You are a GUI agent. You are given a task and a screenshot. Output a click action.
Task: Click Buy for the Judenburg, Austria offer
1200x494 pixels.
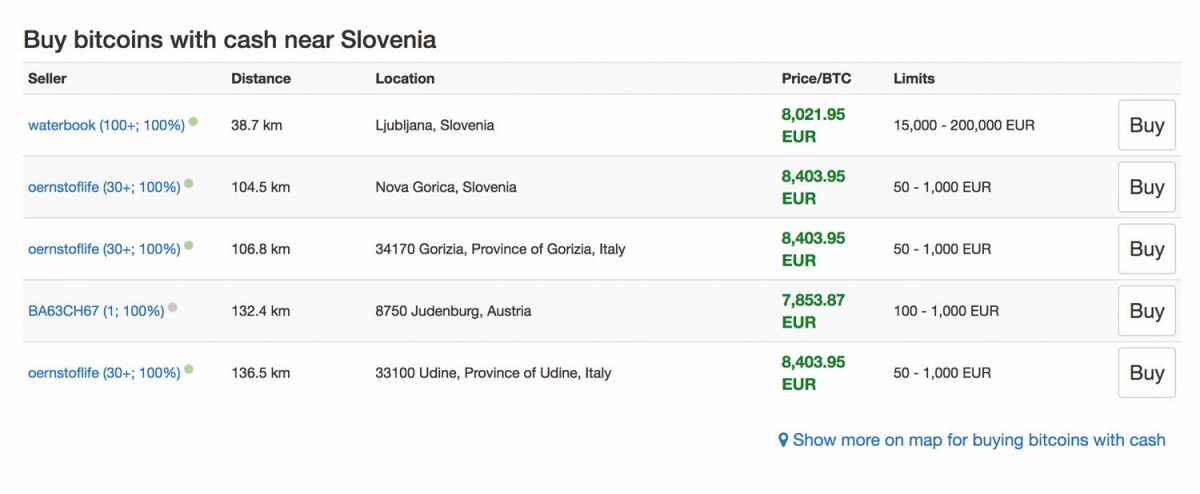(x=1146, y=311)
